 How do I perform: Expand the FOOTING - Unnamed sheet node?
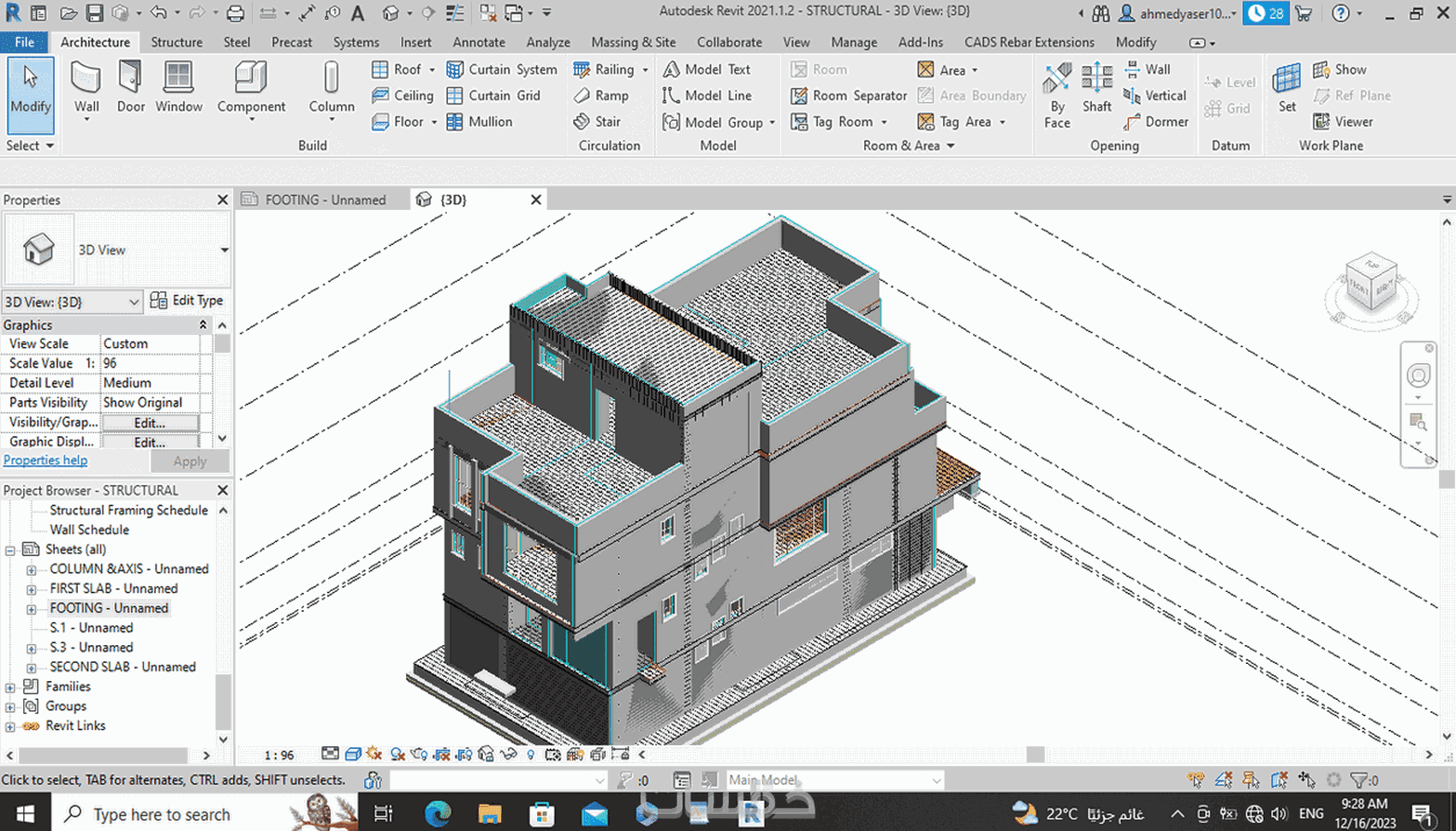click(x=32, y=609)
